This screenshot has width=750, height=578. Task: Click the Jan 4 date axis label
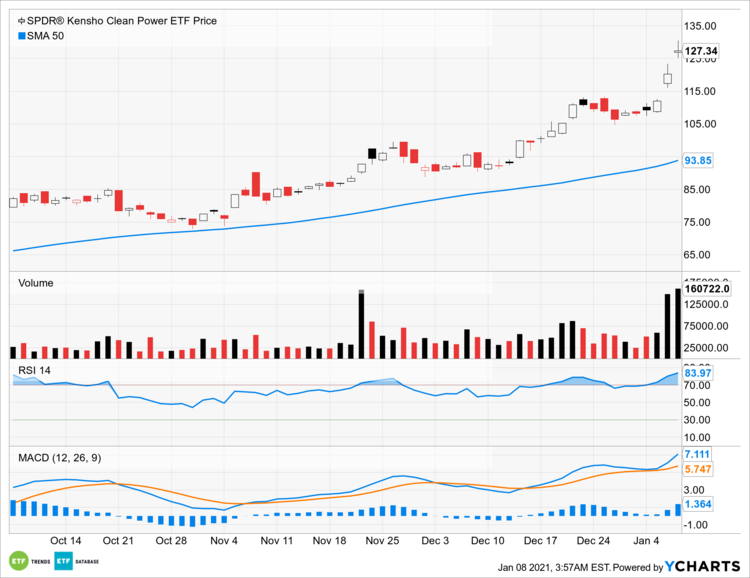(645, 540)
